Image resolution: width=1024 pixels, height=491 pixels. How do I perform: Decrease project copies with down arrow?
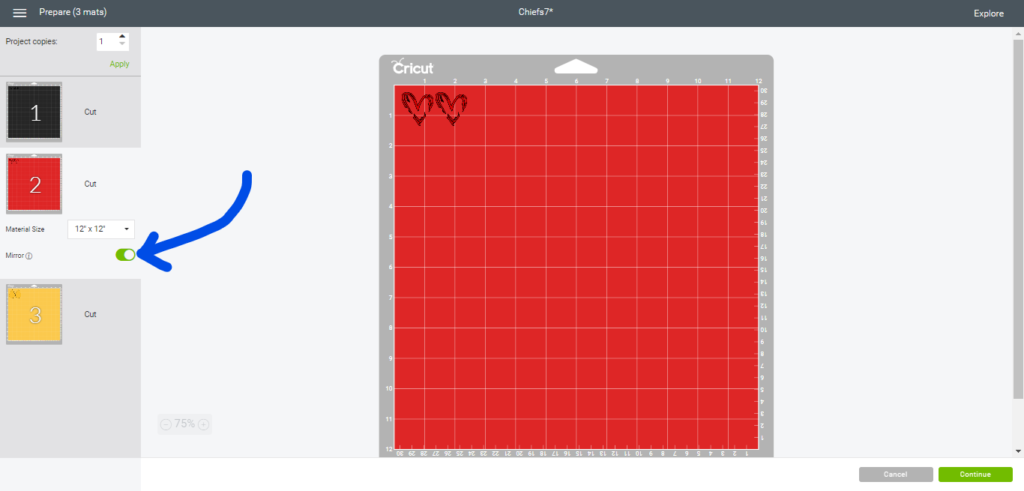[x=122, y=45]
